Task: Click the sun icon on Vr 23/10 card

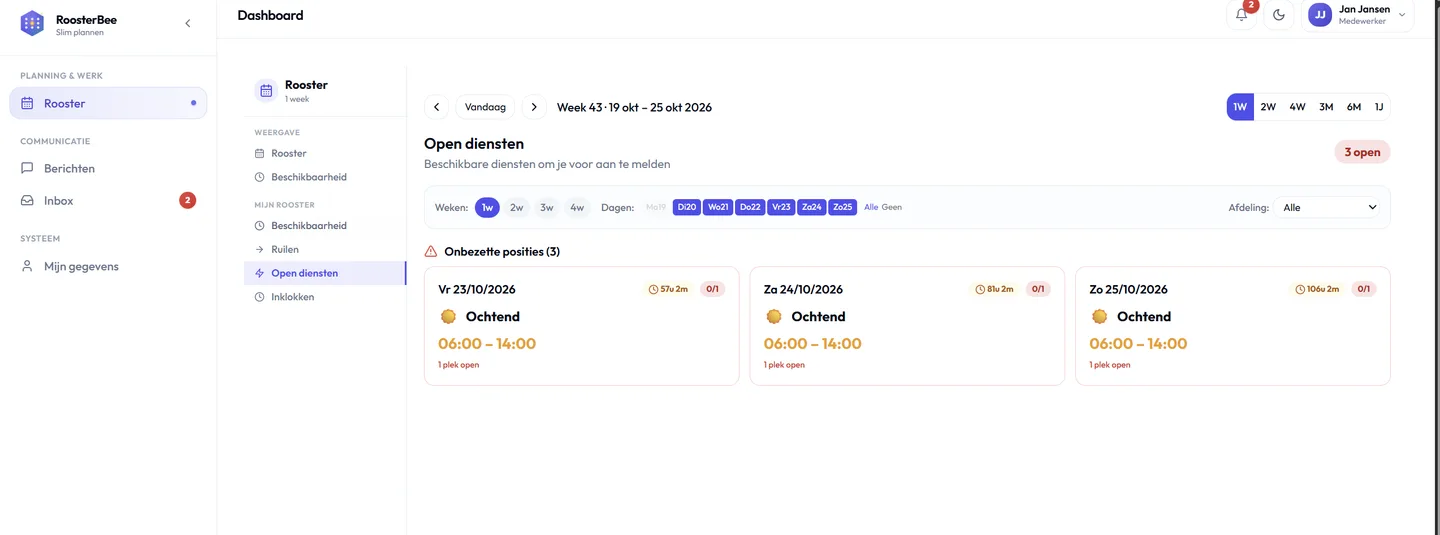Action: [448, 316]
